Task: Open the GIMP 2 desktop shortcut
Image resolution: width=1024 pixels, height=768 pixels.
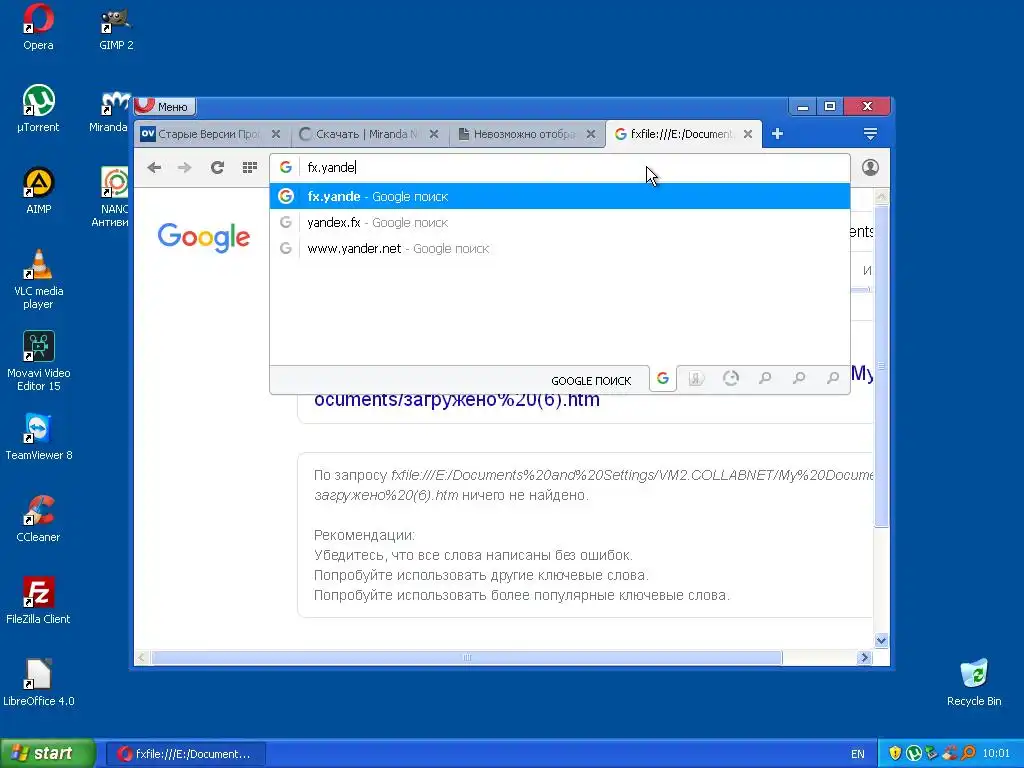Action: pyautogui.click(x=116, y=27)
